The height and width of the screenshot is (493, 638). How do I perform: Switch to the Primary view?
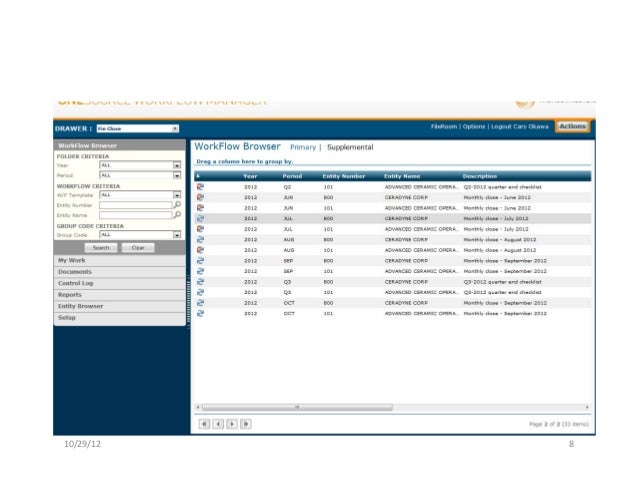[x=303, y=147]
